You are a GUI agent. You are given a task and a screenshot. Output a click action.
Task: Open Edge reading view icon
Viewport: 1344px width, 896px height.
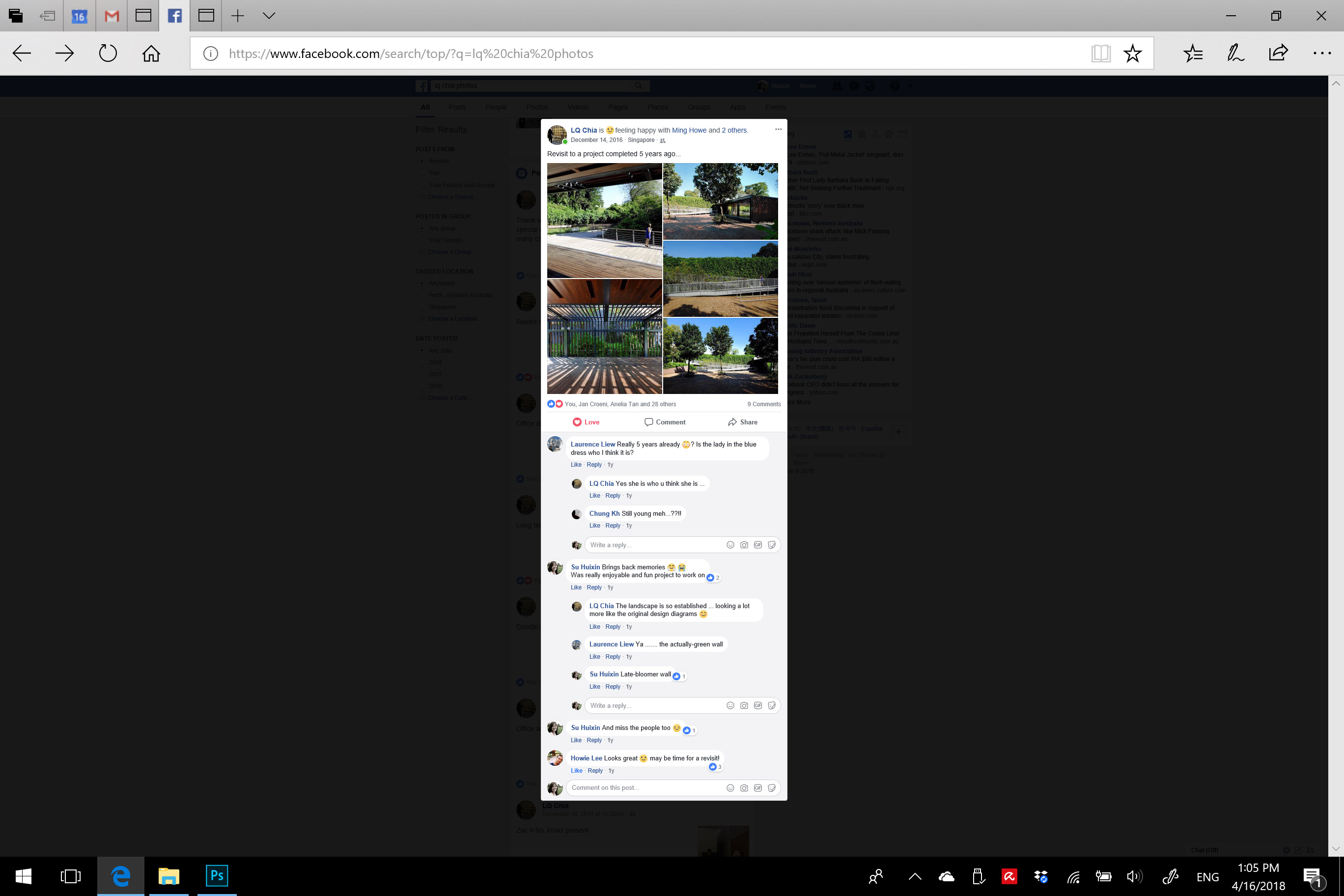click(1100, 54)
